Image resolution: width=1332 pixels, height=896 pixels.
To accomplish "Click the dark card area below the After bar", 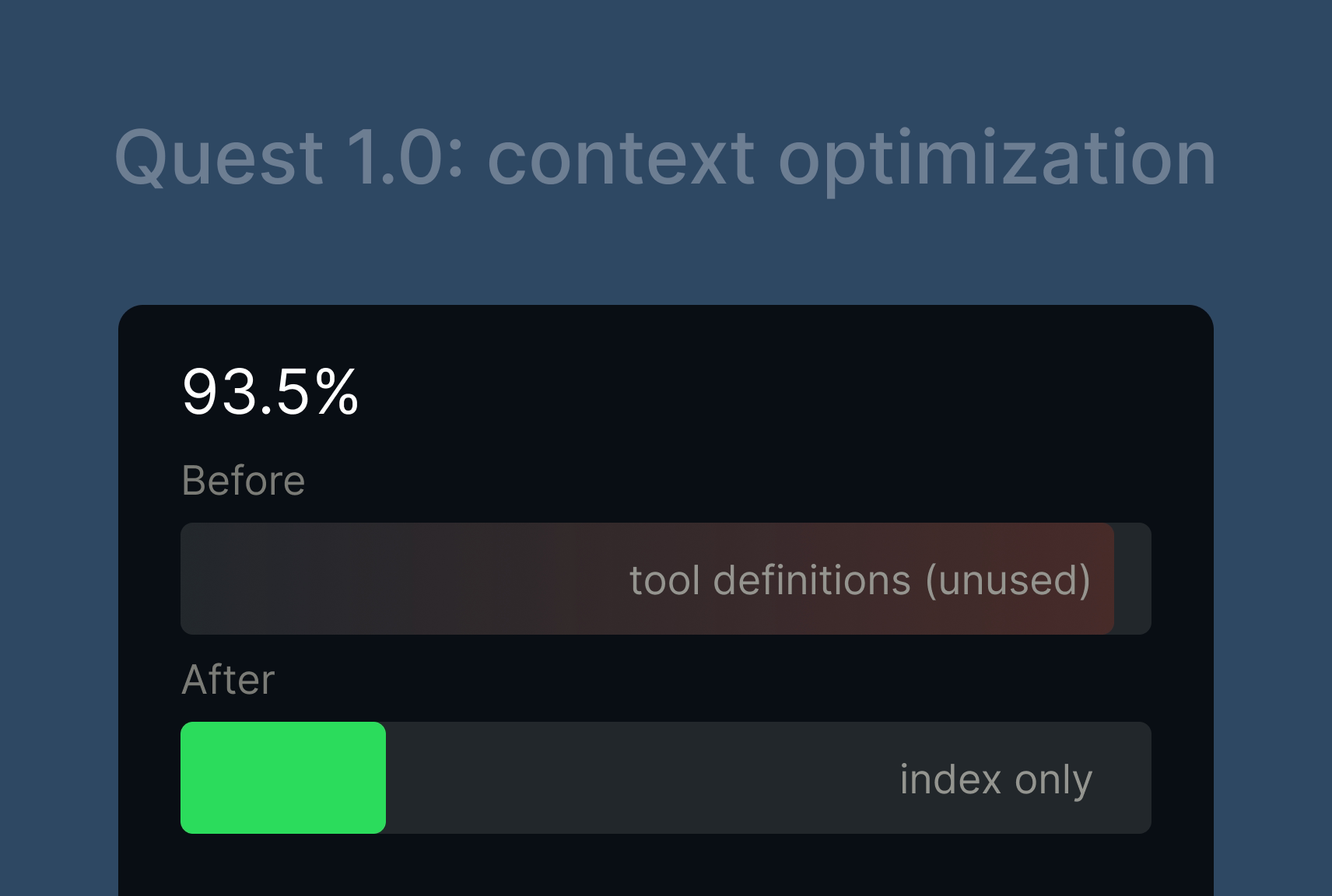I will pos(665,867).
